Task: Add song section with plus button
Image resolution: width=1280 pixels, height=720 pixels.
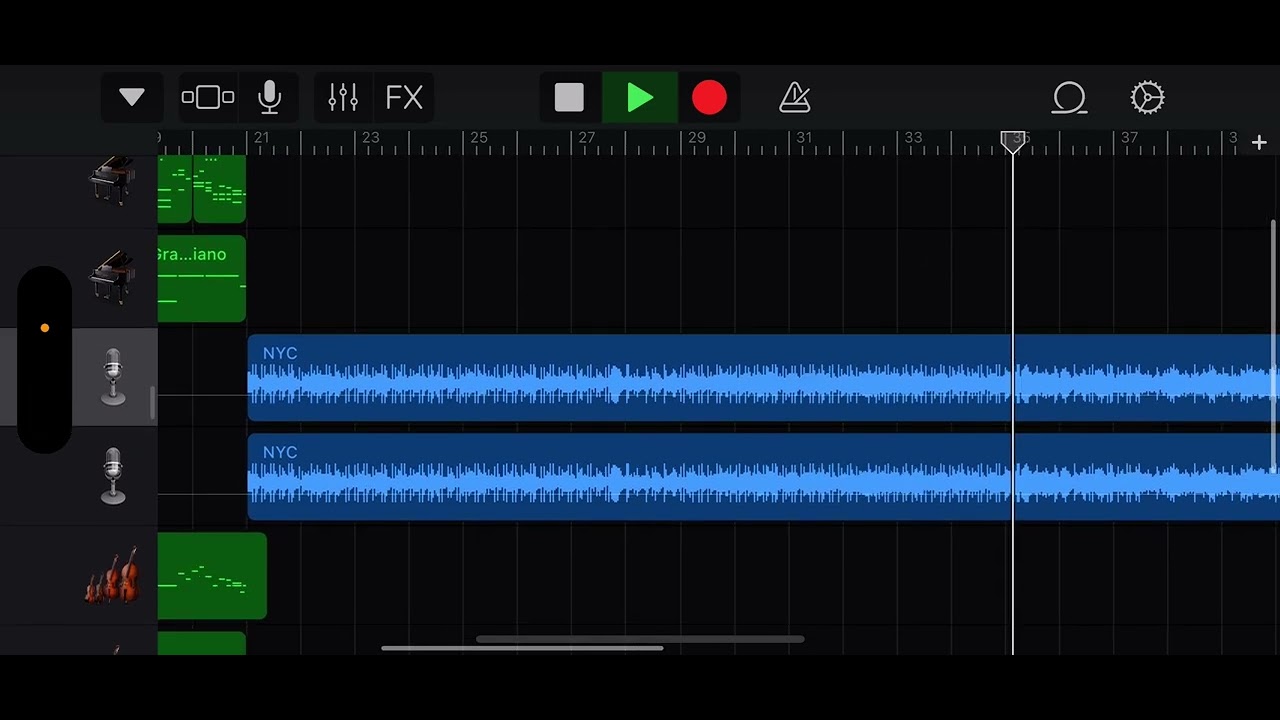Action: [x=1259, y=143]
